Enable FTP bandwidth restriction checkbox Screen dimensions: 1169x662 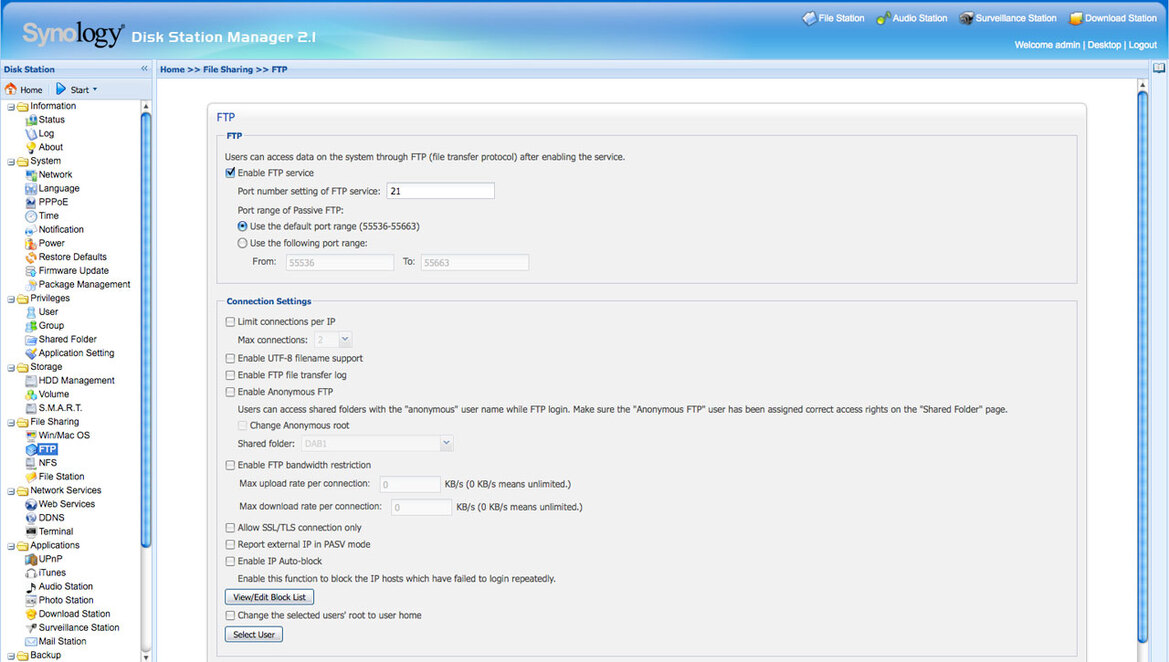(x=230, y=465)
